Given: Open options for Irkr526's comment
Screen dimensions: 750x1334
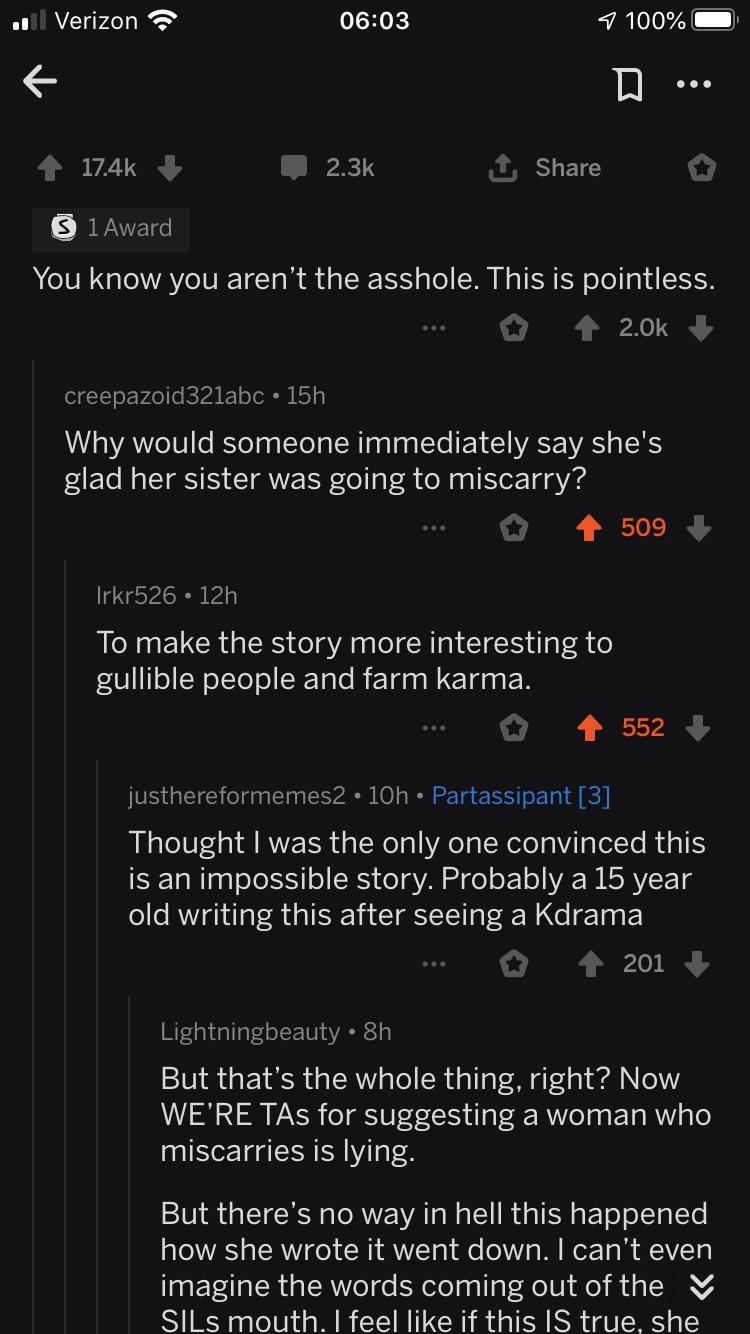Looking at the screenshot, I should coord(433,728).
